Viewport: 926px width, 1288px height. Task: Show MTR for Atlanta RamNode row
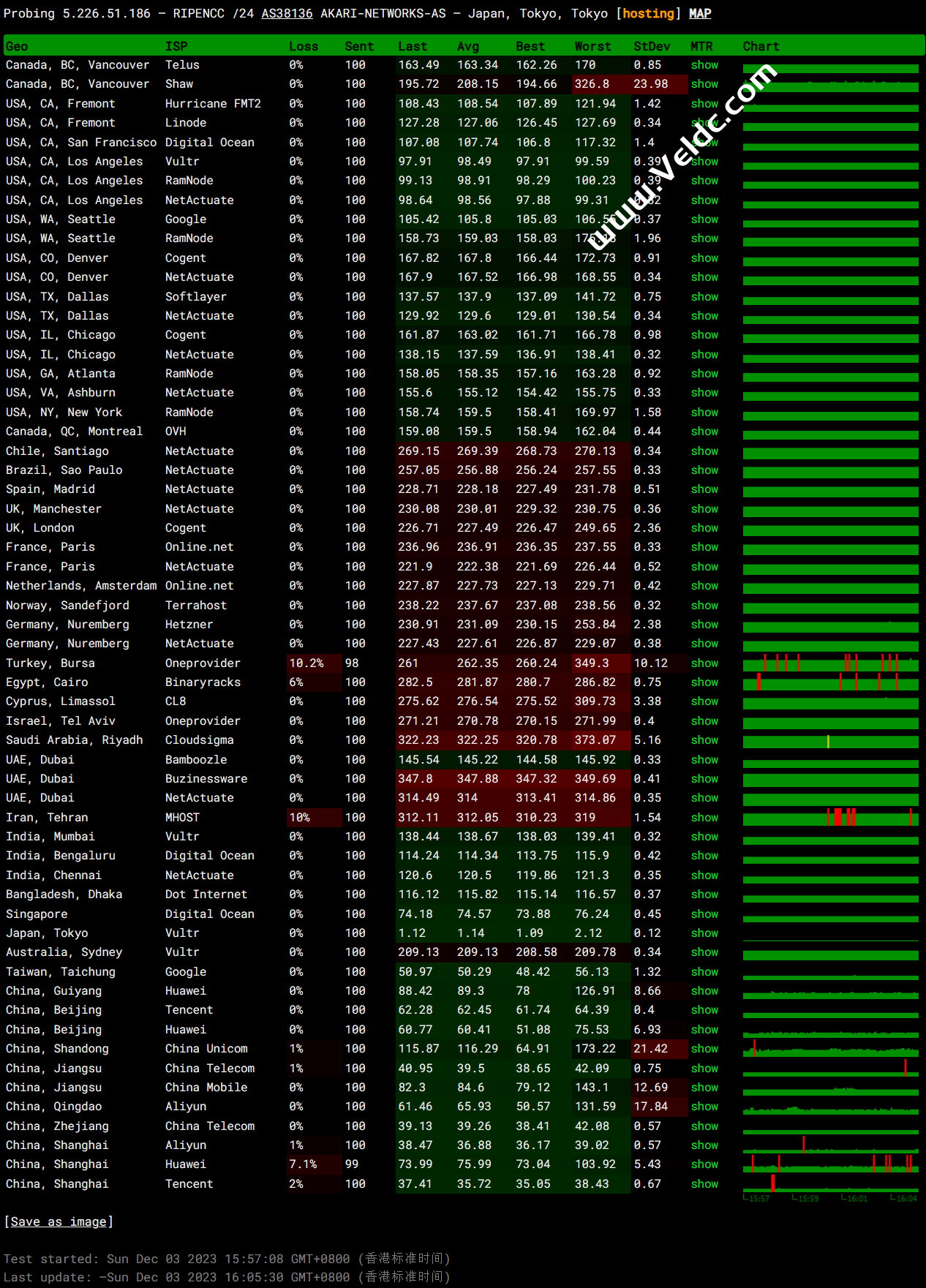704,374
